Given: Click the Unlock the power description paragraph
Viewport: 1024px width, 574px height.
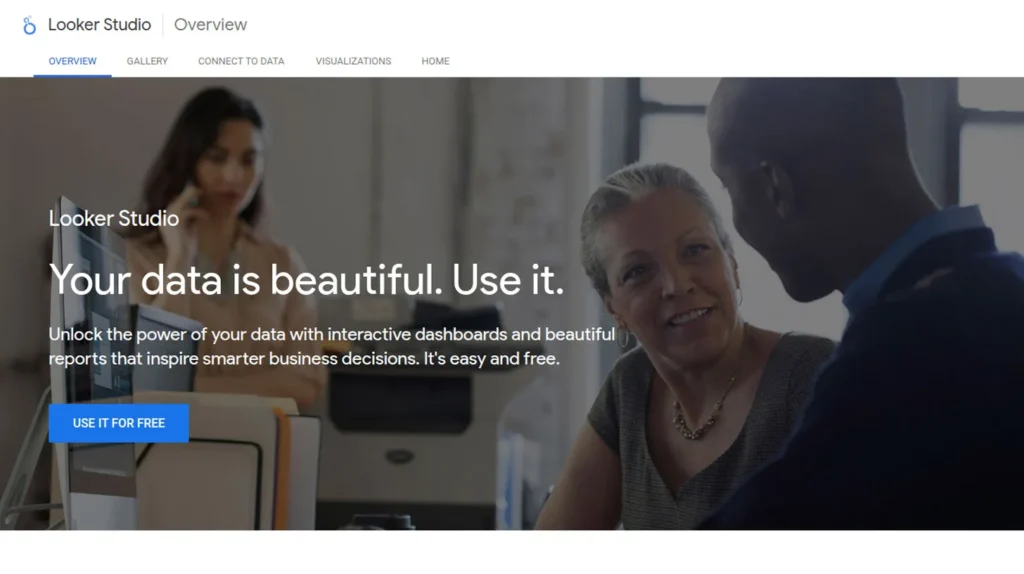Looking at the screenshot, I should 332,346.
